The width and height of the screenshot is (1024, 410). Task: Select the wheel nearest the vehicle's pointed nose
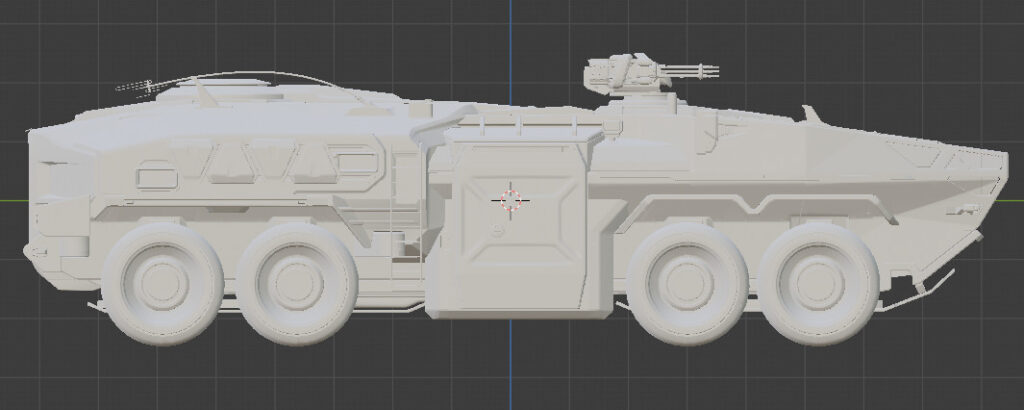tap(818, 283)
